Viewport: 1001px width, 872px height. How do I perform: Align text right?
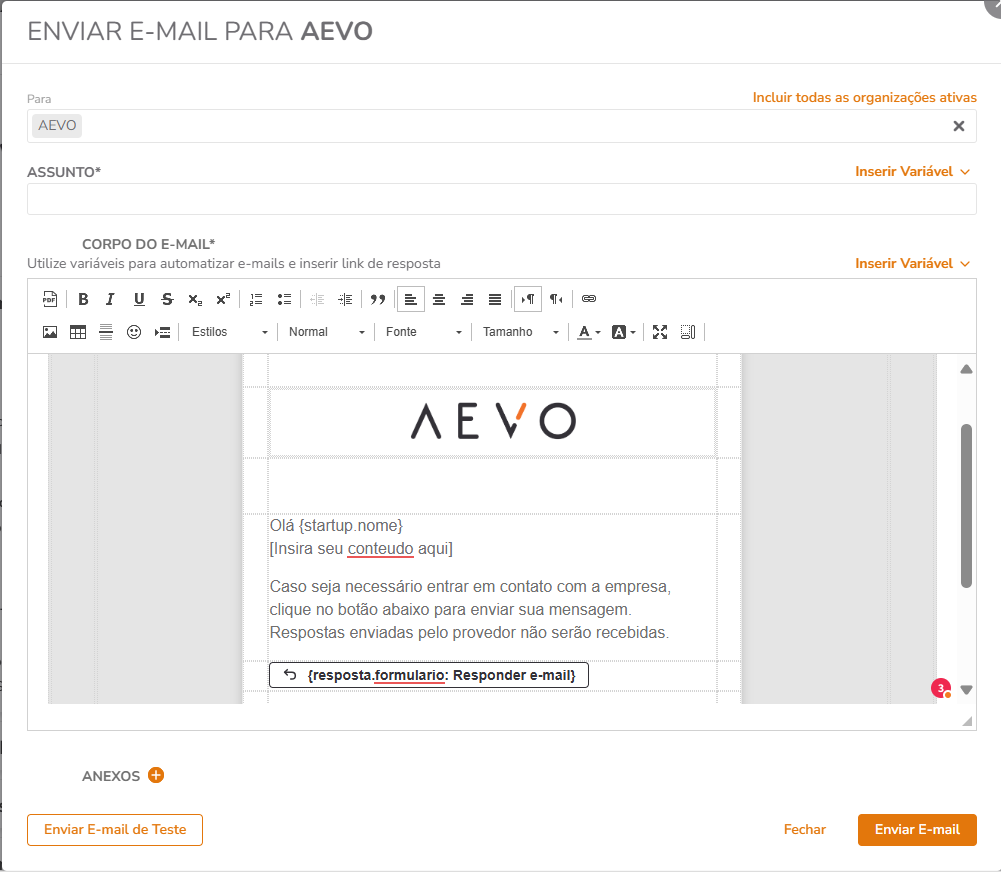click(467, 299)
